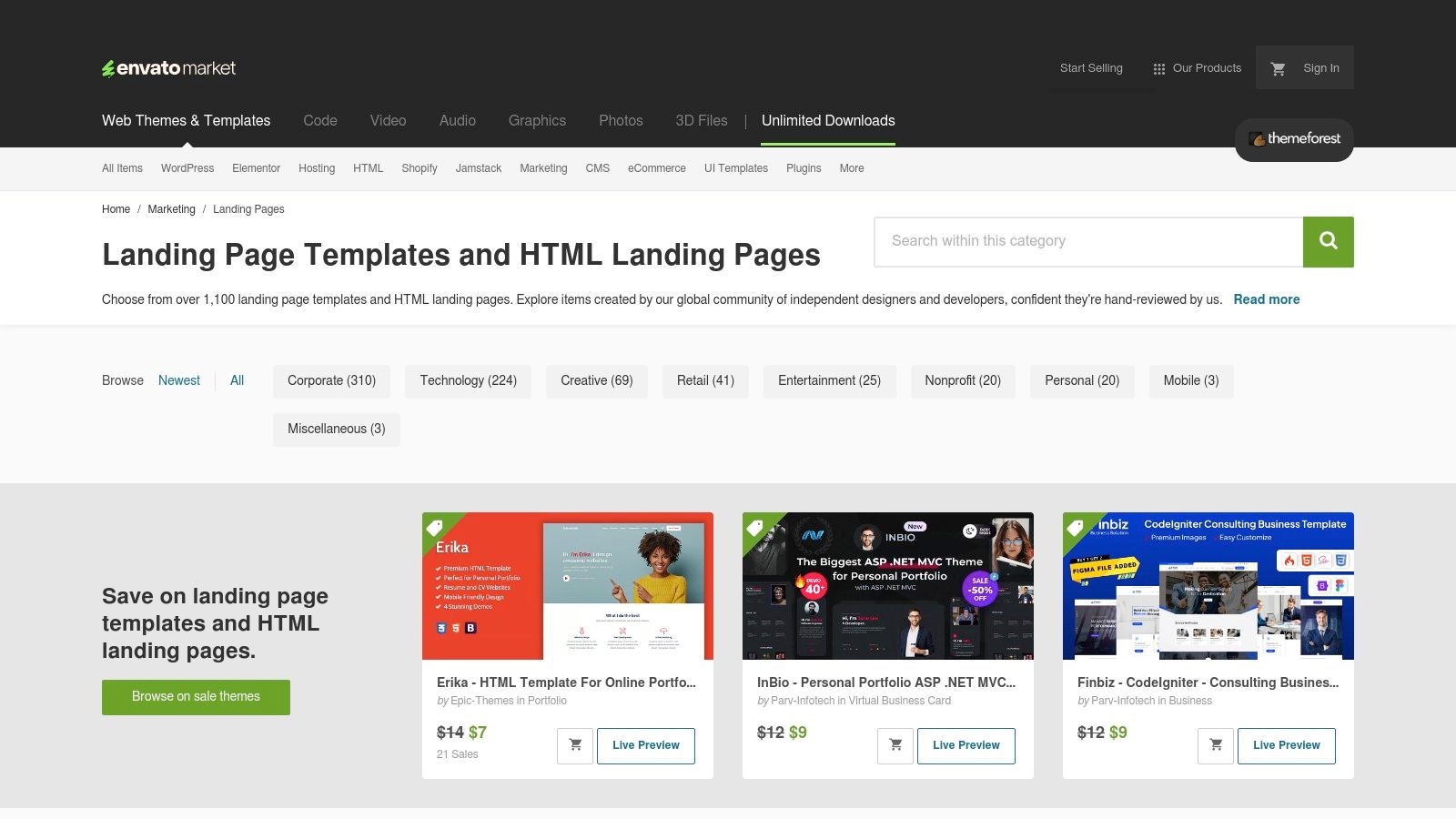The width and height of the screenshot is (1456, 819).
Task: Expand description with Read more
Action: pyautogui.click(x=1266, y=299)
